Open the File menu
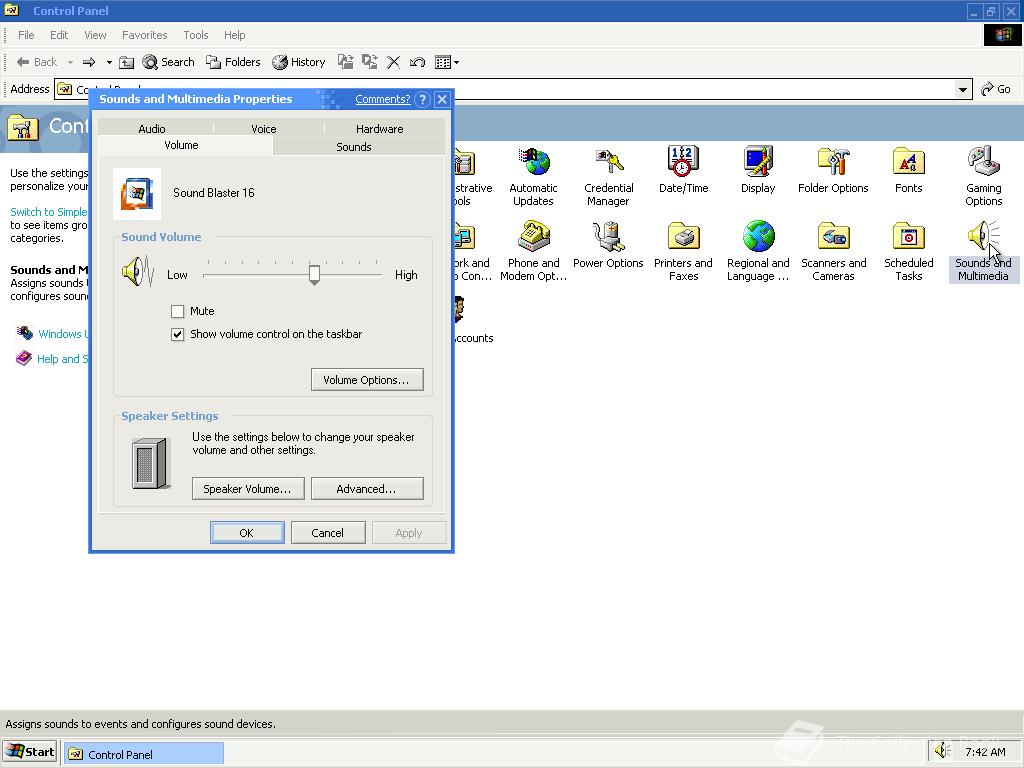This screenshot has width=1024, height=768. 26,35
